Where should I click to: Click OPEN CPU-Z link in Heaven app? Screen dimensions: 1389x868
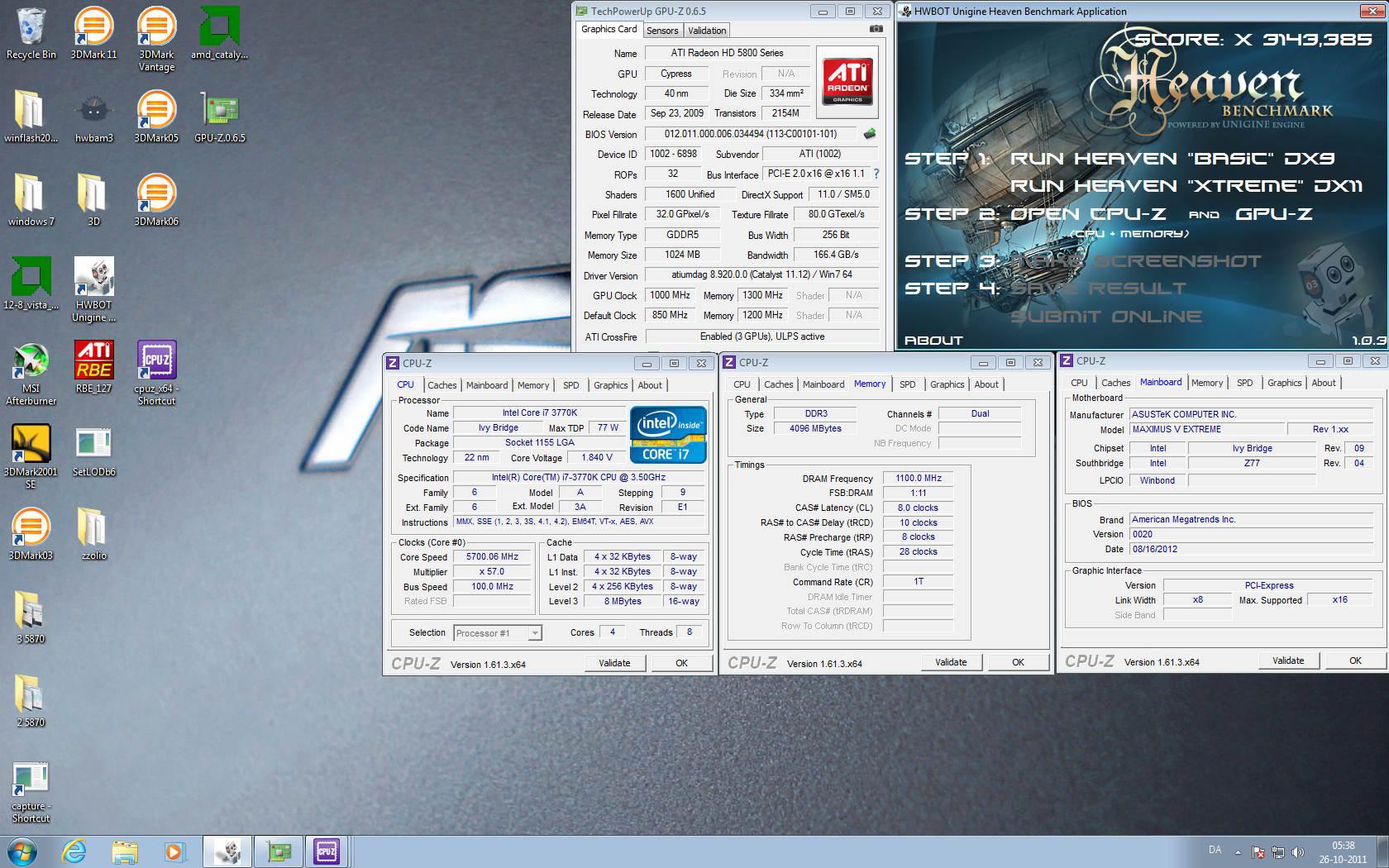coord(1088,214)
